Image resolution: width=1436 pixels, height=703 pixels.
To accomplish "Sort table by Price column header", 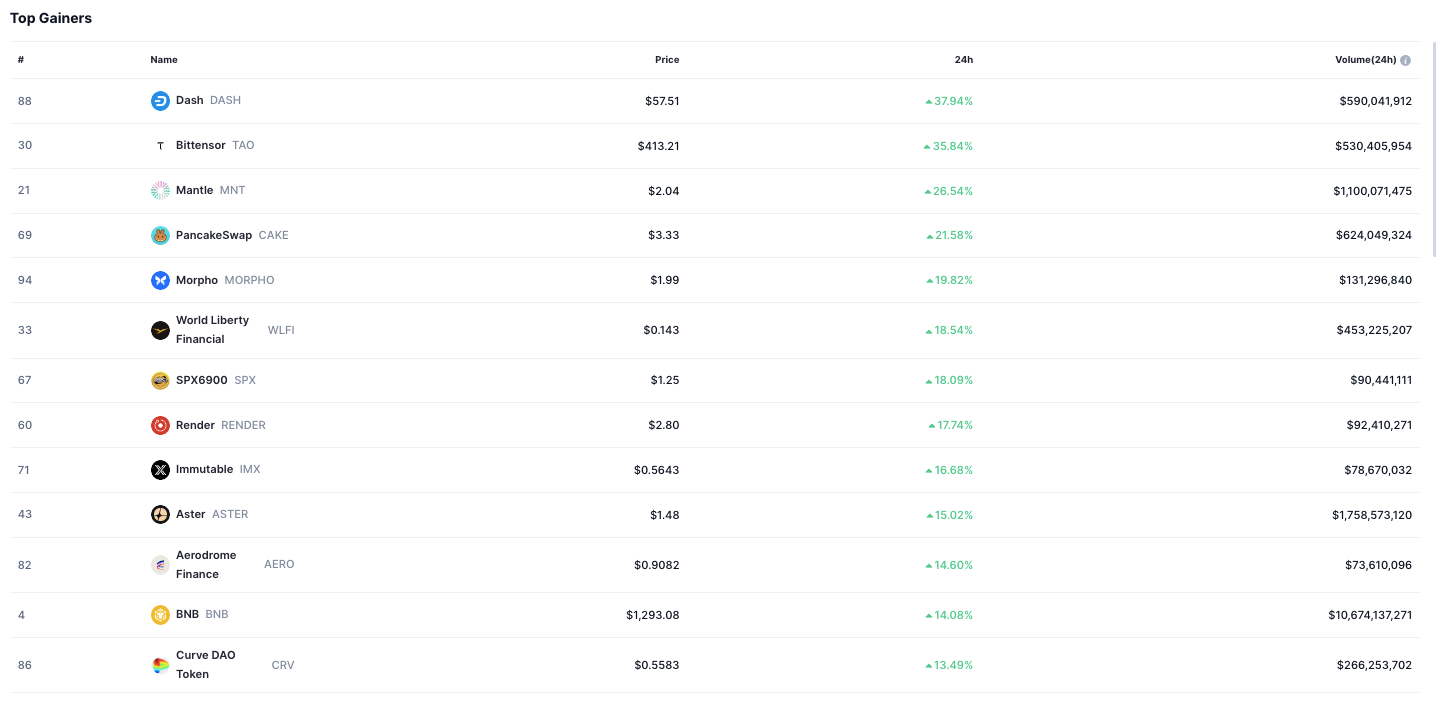I will tap(666, 60).
